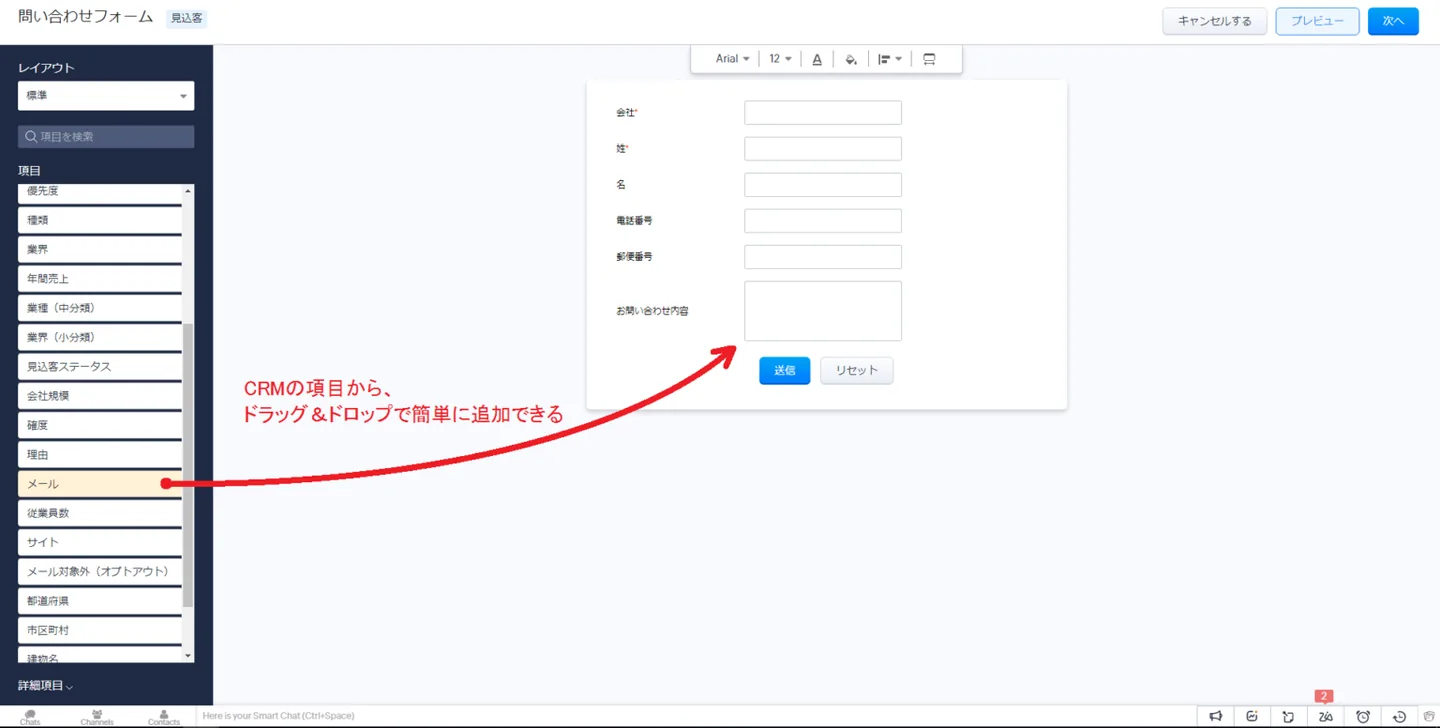This screenshot has height=728, width=1440.
Task: Click the Smart Chat input bar
Action: click(x=696, y=716)
